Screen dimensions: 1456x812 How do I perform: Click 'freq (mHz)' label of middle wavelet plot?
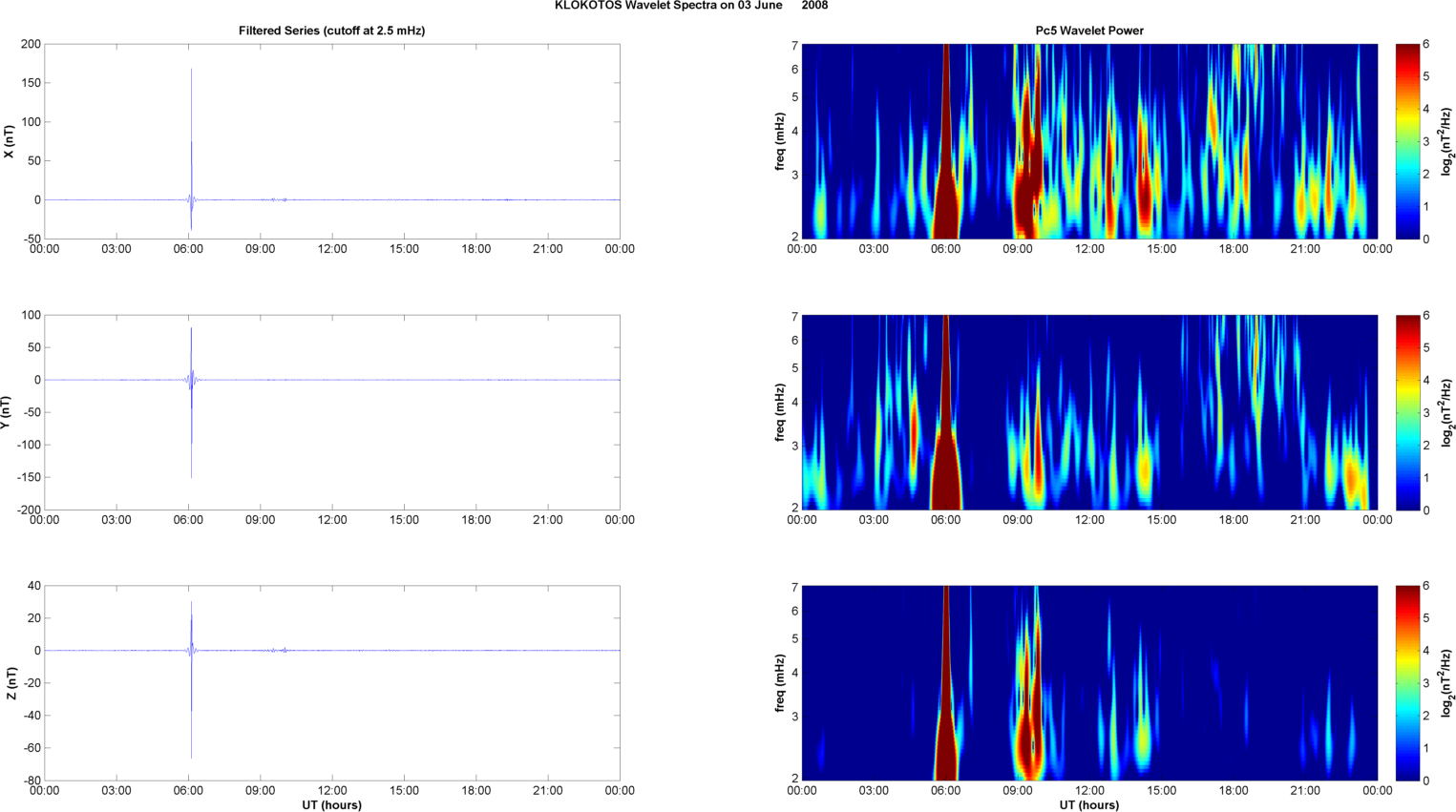(781, 412)
